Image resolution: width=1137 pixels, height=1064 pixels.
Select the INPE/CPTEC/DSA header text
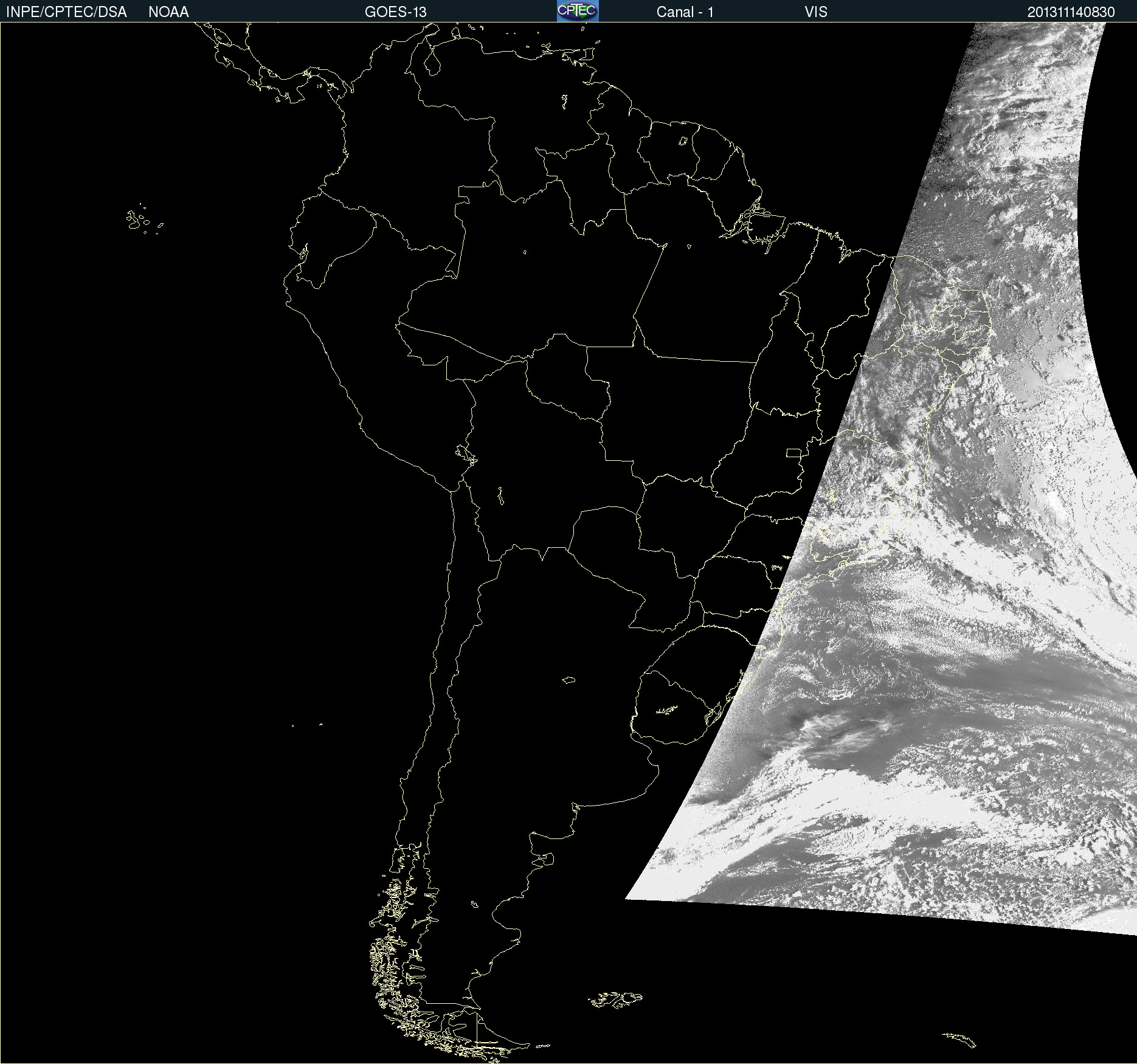[x=66, y=12]
